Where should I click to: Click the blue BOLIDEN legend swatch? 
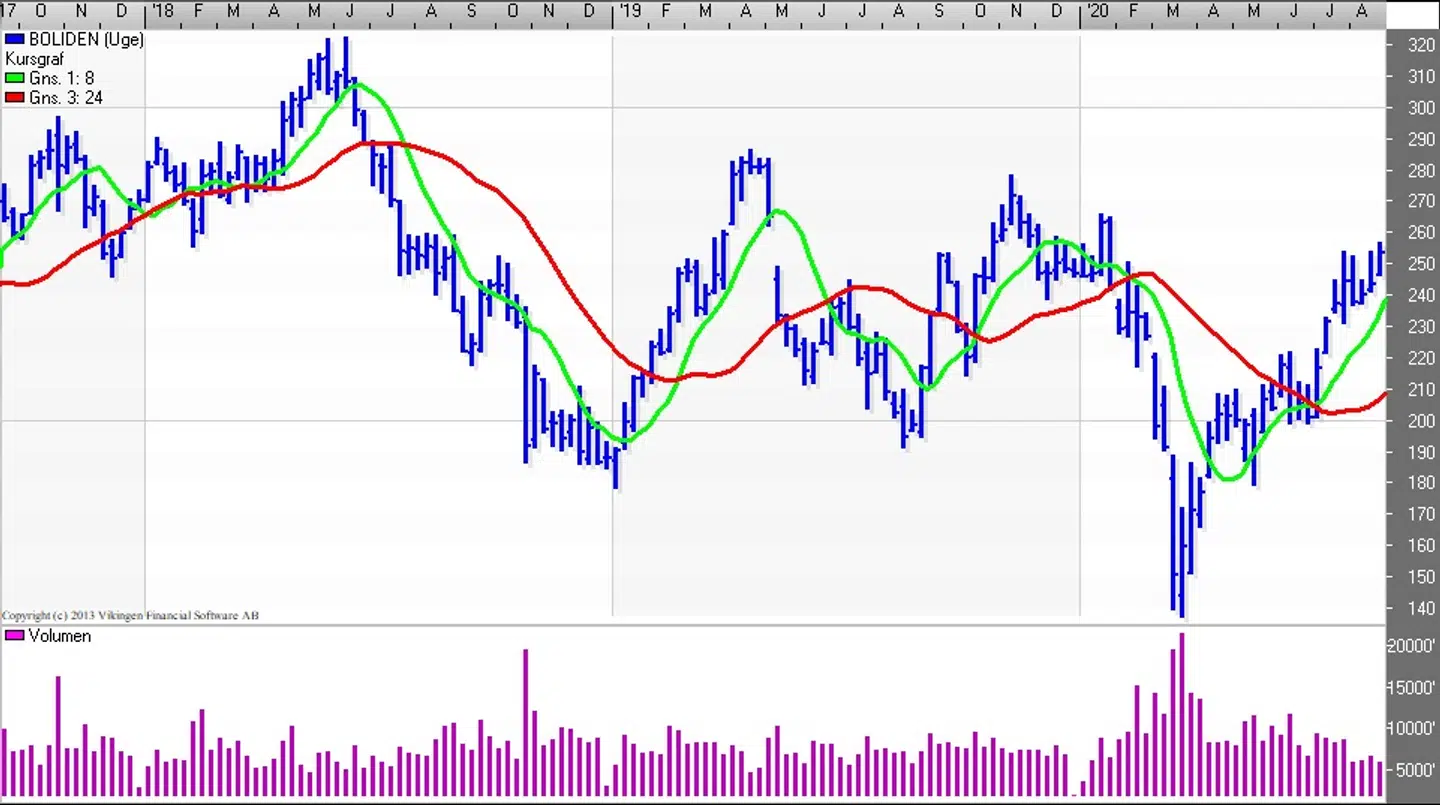pos(15,40)
